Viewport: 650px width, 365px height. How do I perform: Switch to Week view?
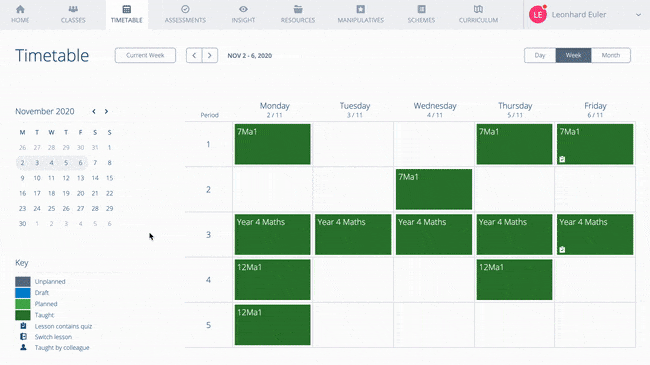573,55
